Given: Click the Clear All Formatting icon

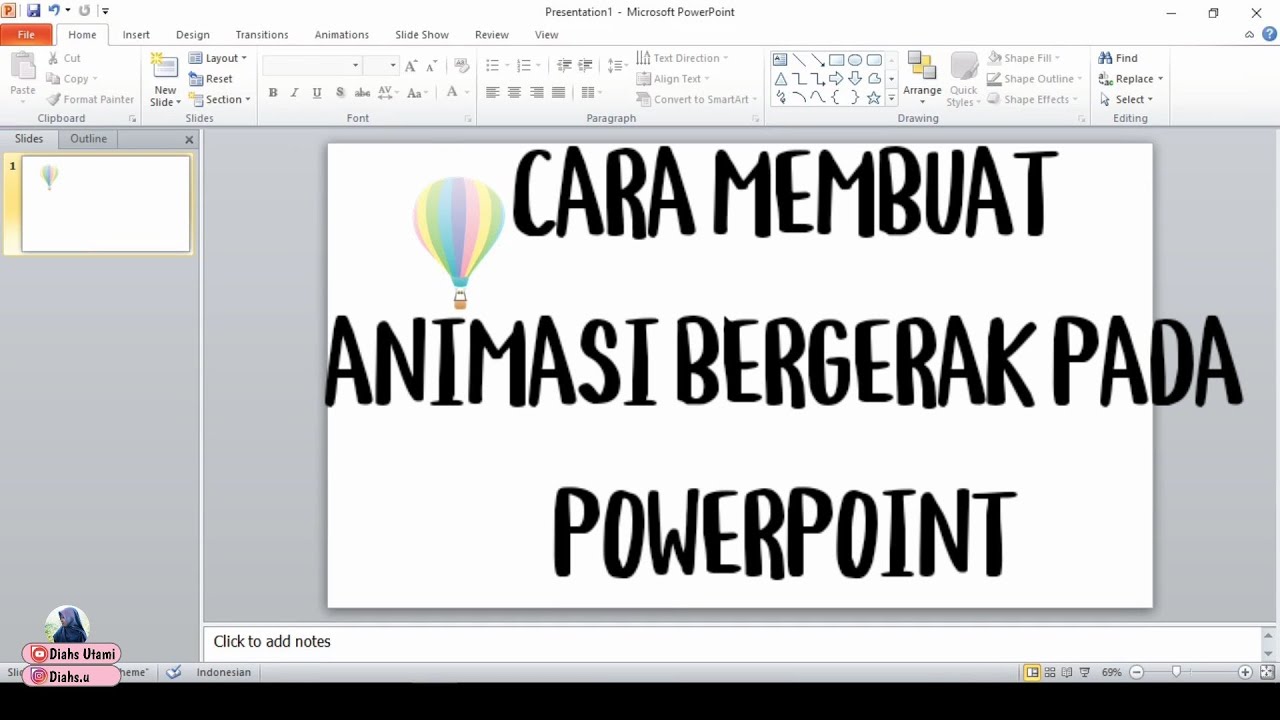Looking at the screenshot, I should point(461,66).
